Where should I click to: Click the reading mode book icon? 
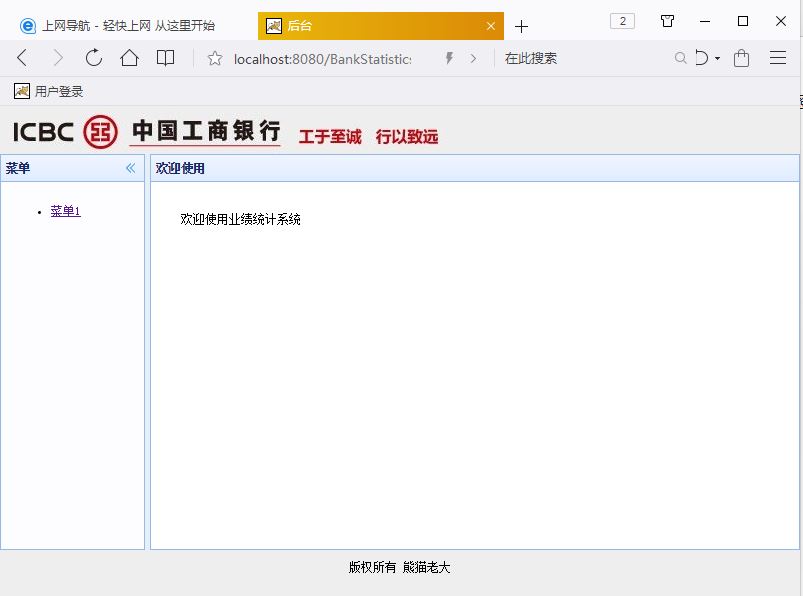[x=165, y=58]
